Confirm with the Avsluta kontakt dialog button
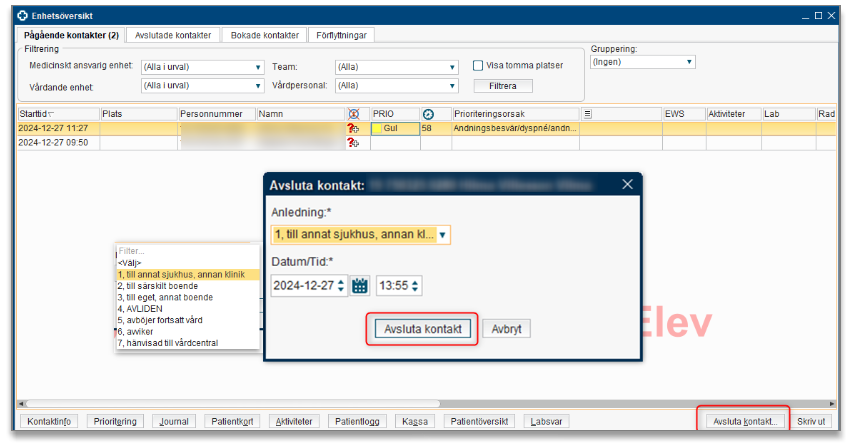 pos(423,329)
